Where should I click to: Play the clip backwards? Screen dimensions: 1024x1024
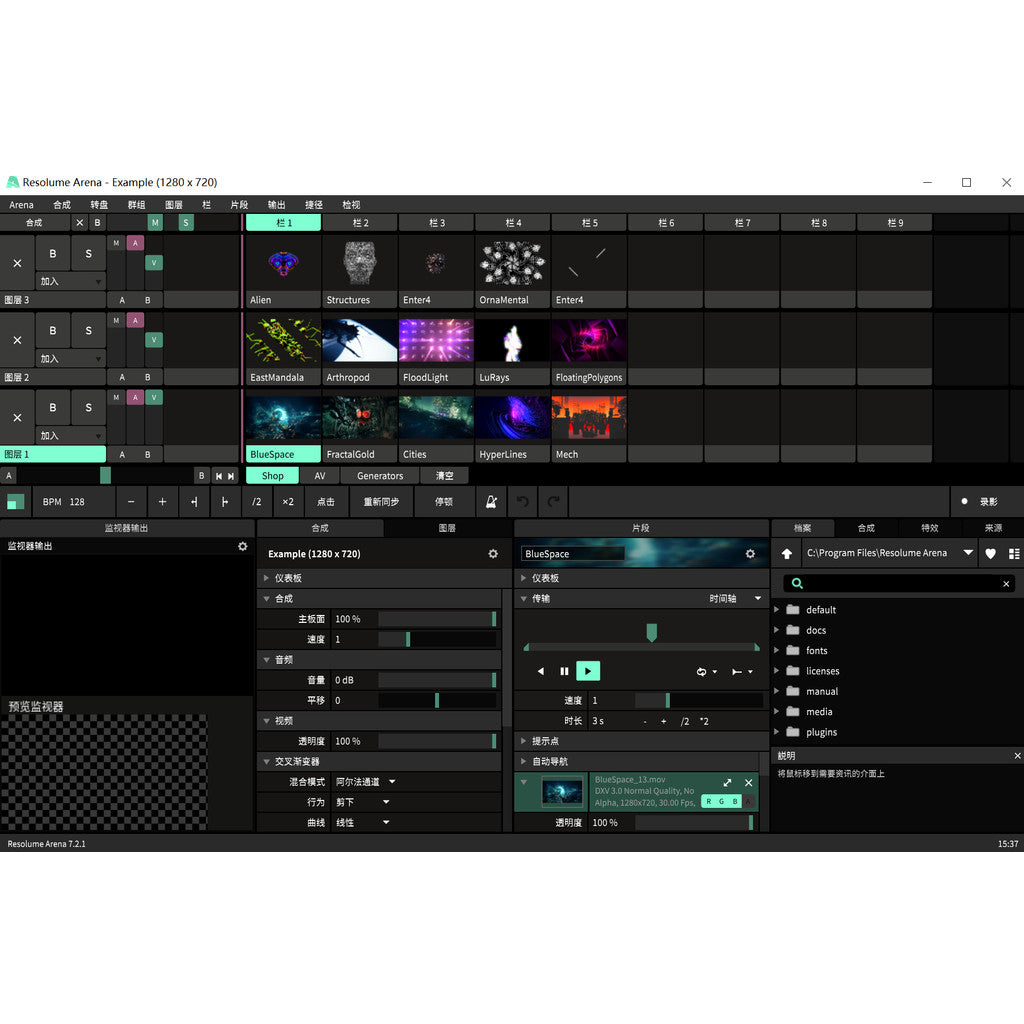coord(541,671)
